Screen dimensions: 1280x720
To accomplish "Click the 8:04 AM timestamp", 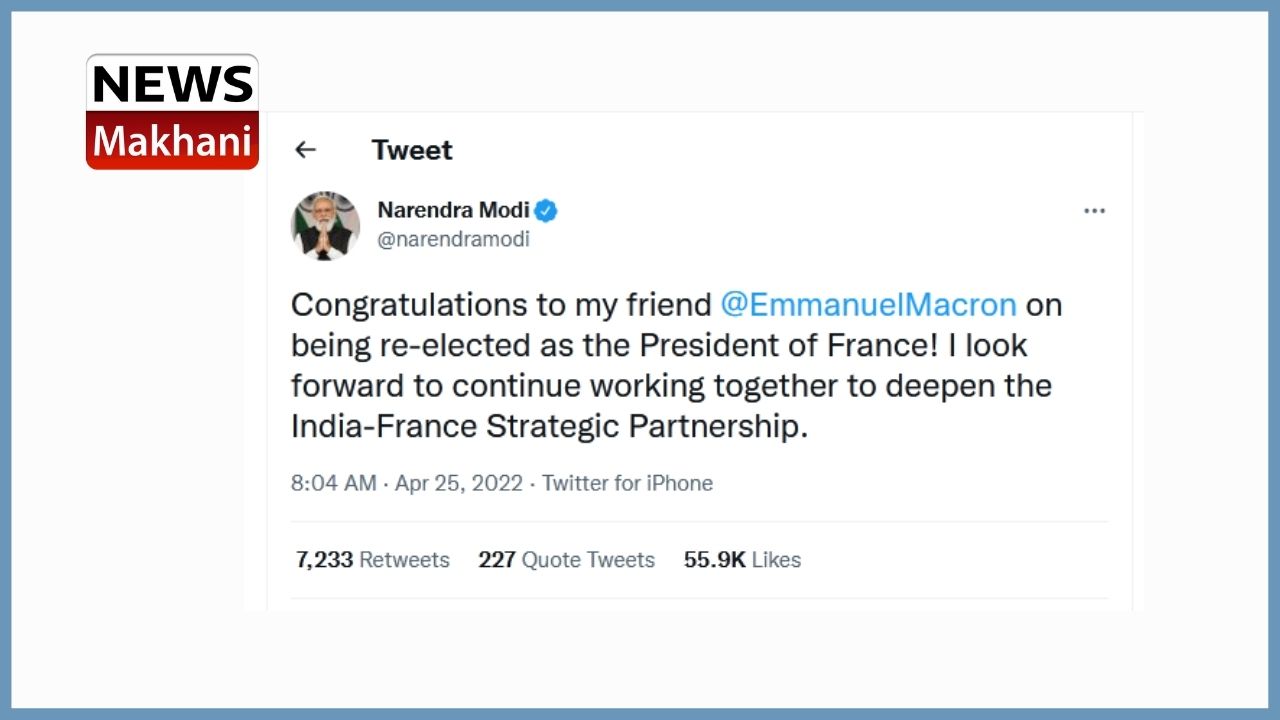I will [x=333, y=483].
